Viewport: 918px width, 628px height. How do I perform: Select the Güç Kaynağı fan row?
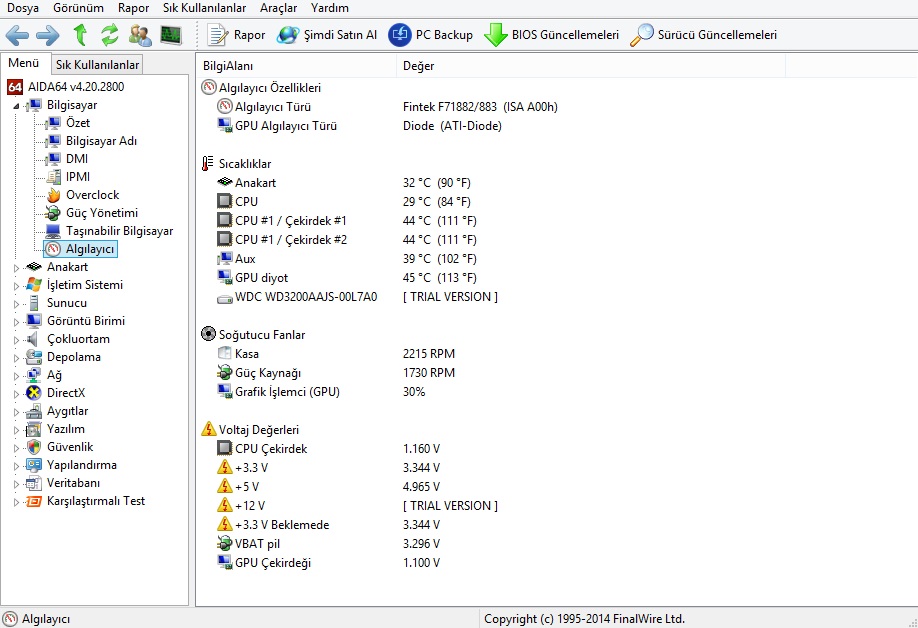(336, 373)
